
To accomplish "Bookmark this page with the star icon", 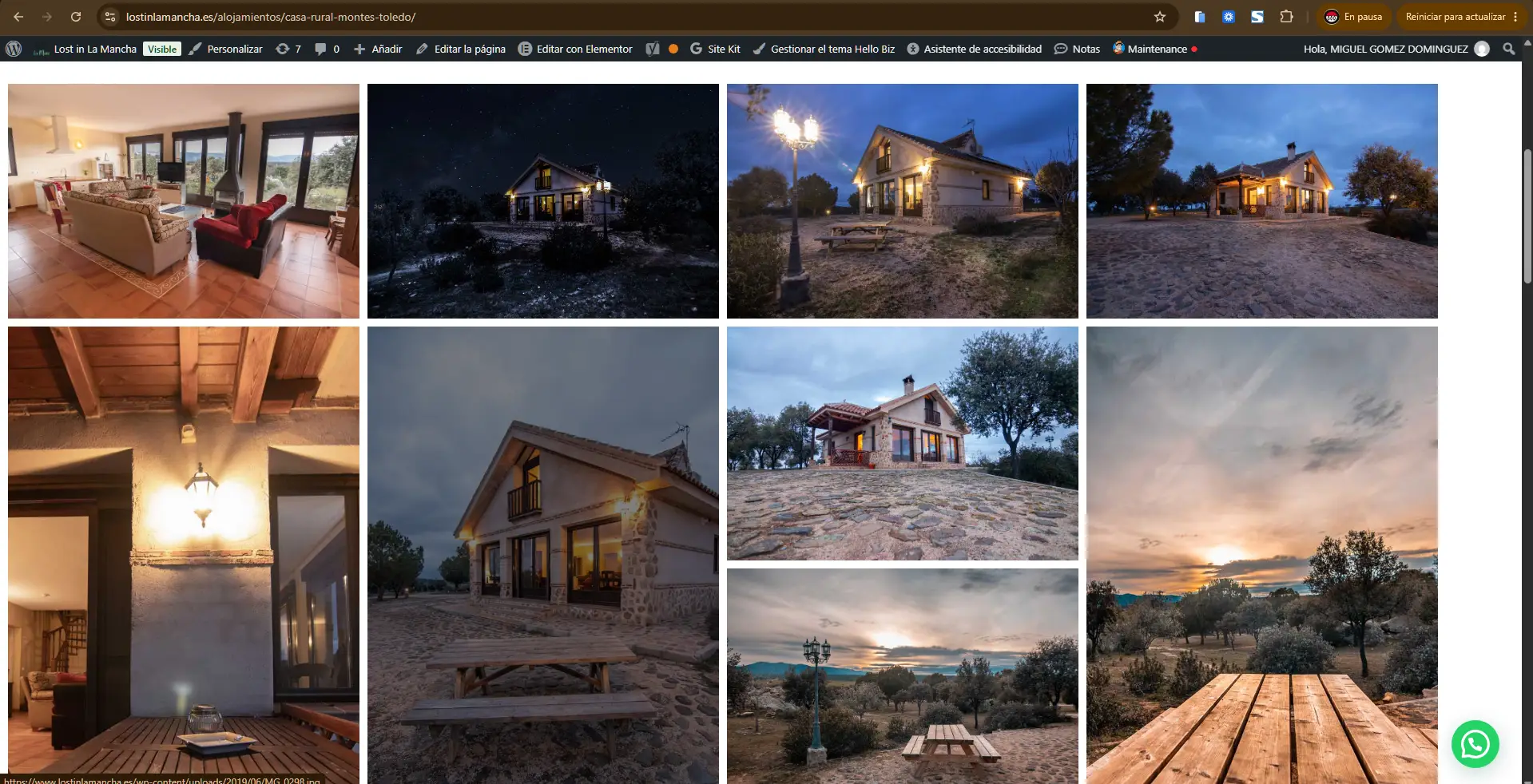I will [1160, 17].
